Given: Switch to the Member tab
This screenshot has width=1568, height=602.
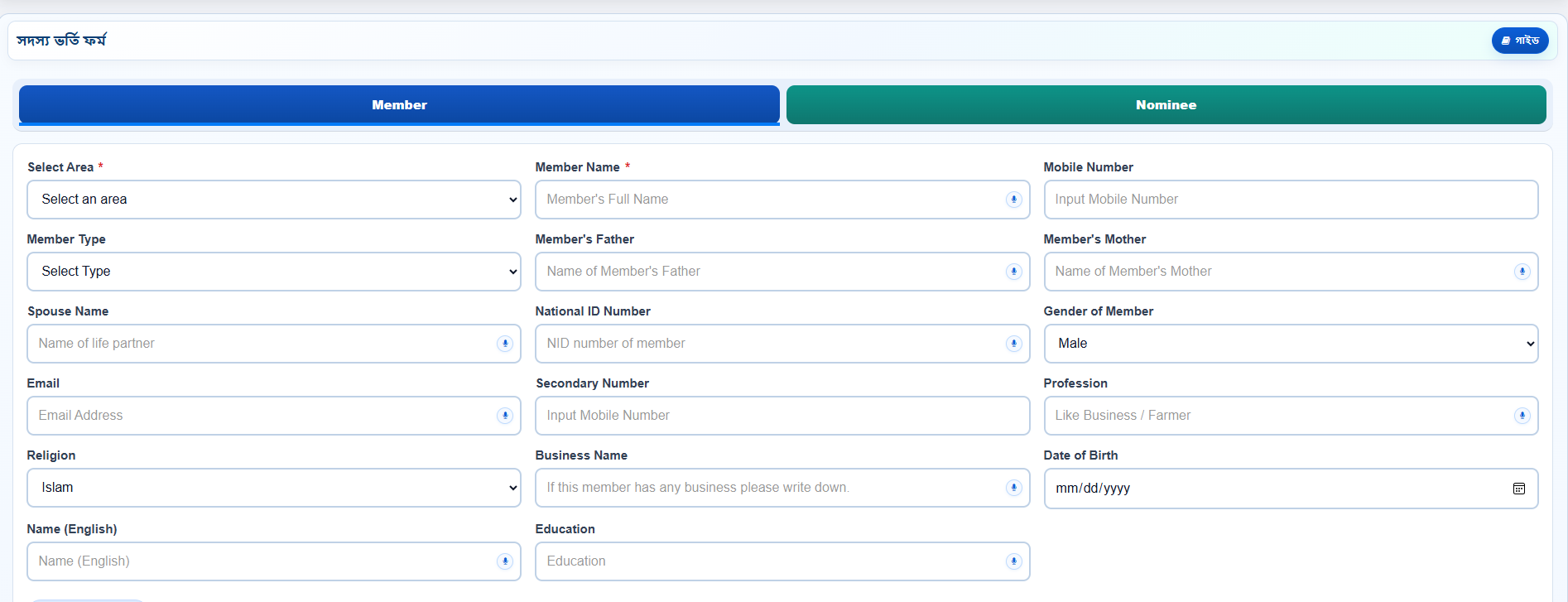Looking at the screenshot, I should point(399,105).
